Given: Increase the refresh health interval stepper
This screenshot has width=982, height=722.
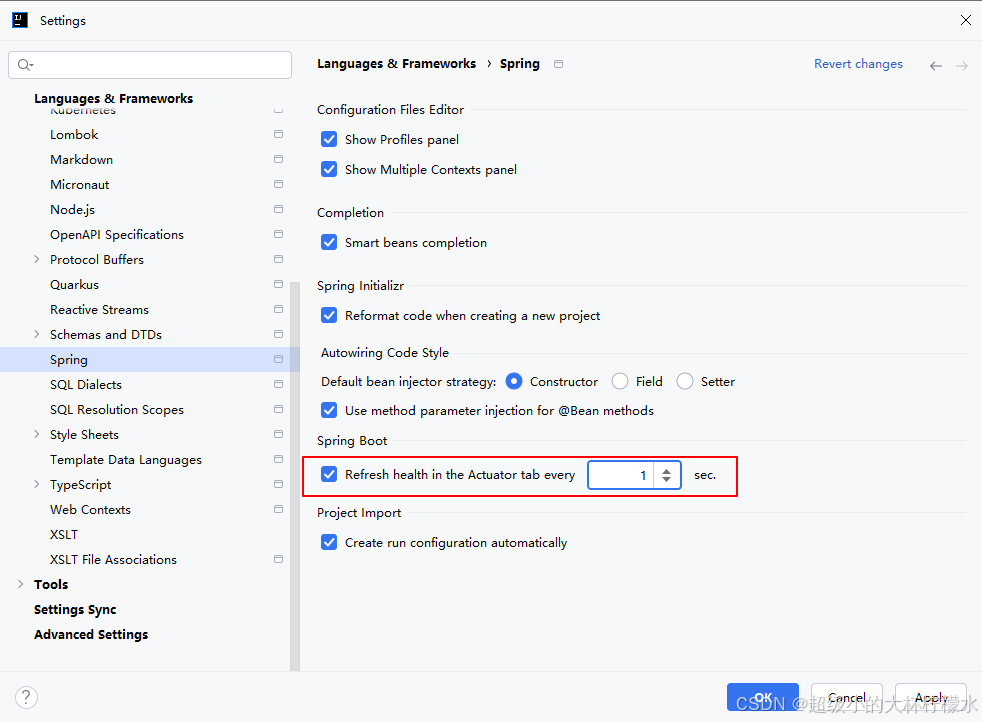Looking at the screenshot, I should (x=667, y=469).
